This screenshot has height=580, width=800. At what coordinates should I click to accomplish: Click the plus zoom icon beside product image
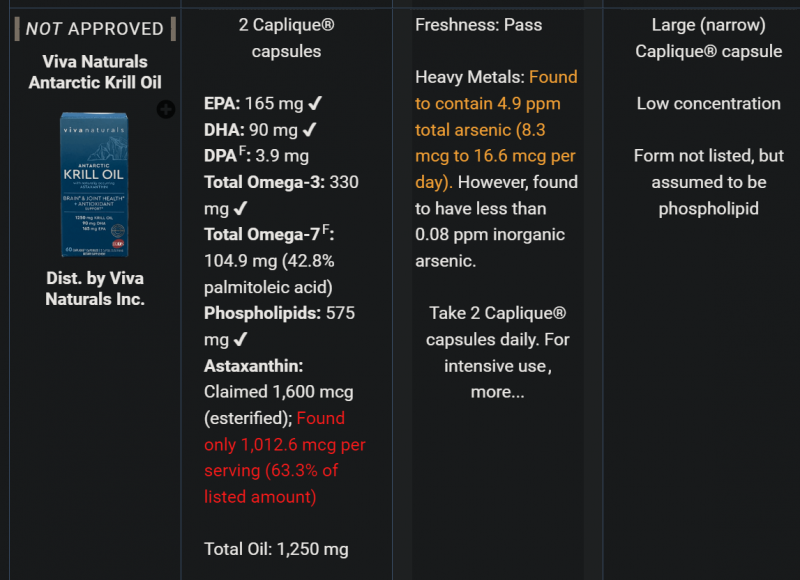pyautogui.click(x=166, y=109)
